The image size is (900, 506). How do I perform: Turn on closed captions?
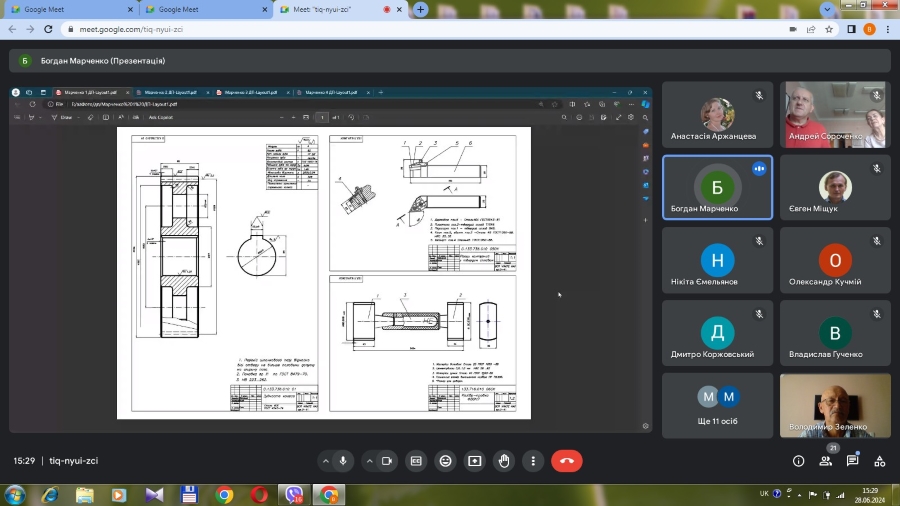[415, 461]
